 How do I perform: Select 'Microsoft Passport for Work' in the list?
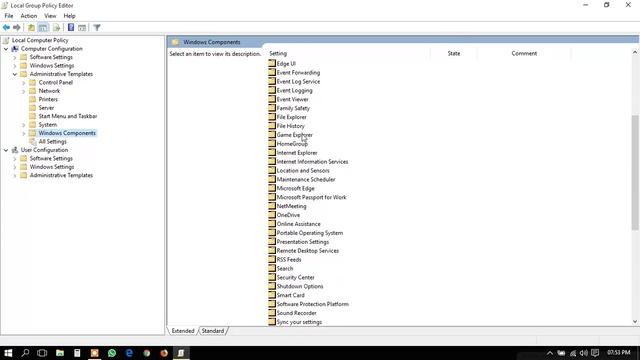coord(311,197)
